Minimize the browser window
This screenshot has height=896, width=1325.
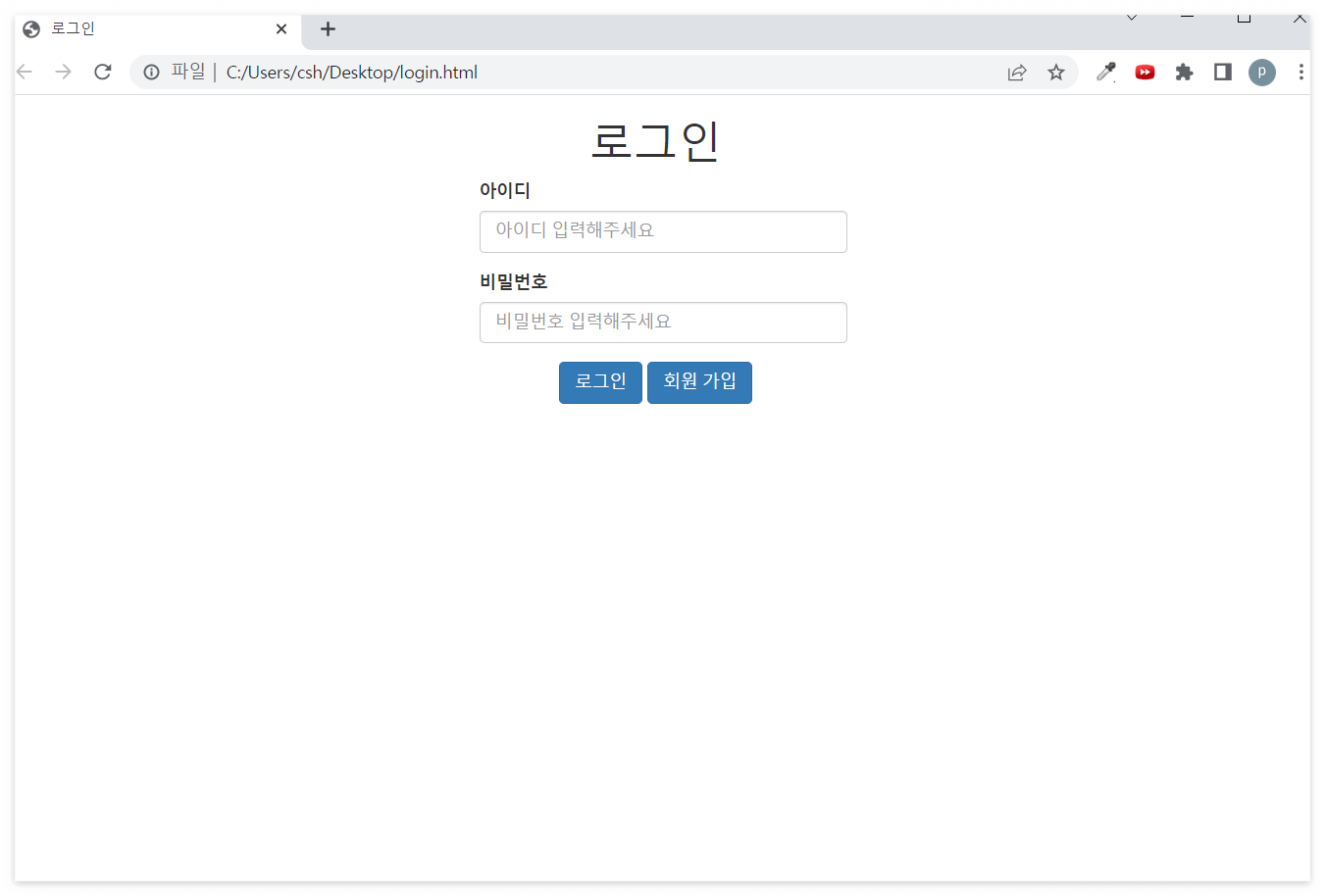click(1188, 17)
